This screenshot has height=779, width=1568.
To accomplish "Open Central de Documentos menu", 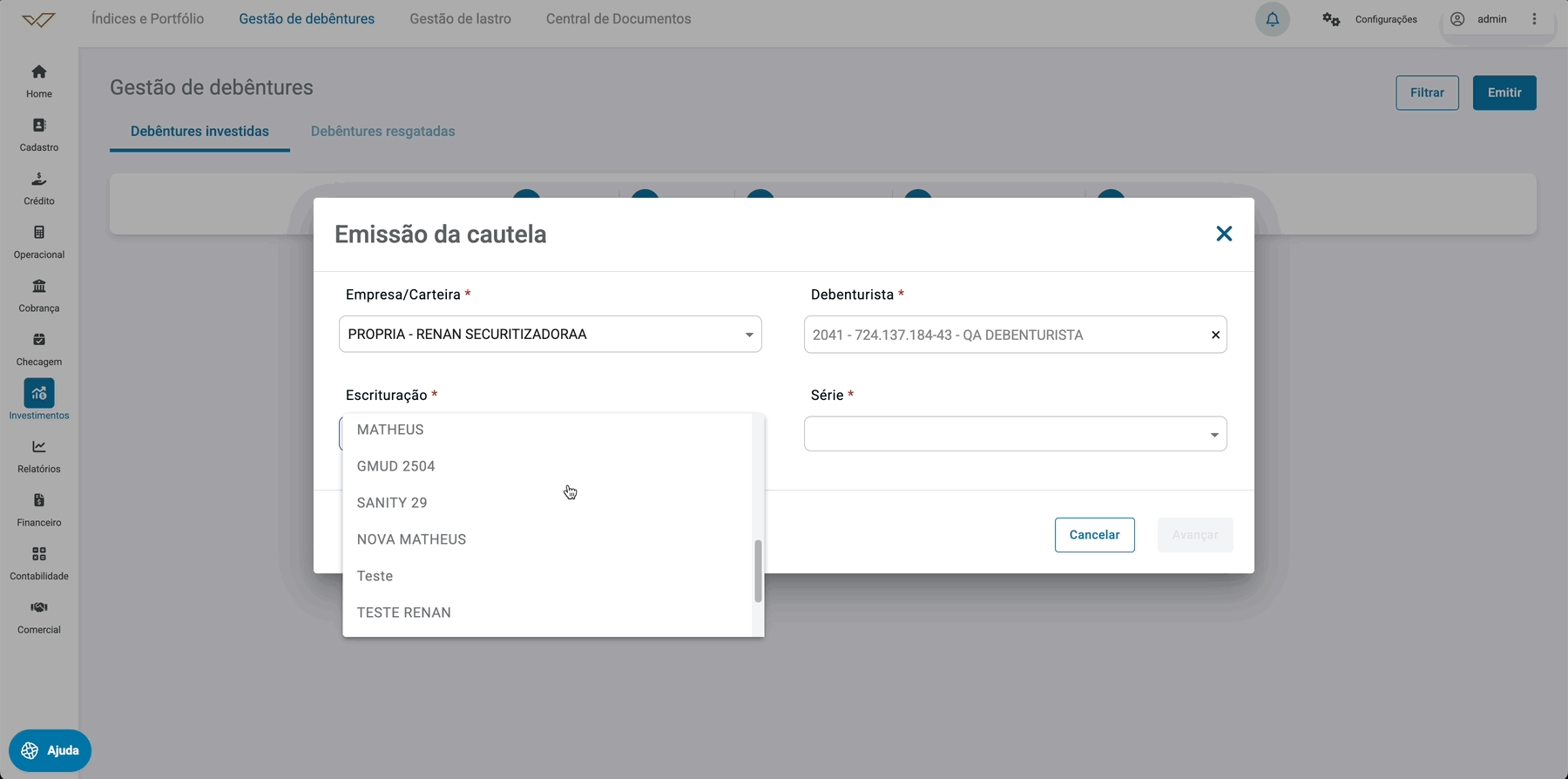I will tap(618, 19).
